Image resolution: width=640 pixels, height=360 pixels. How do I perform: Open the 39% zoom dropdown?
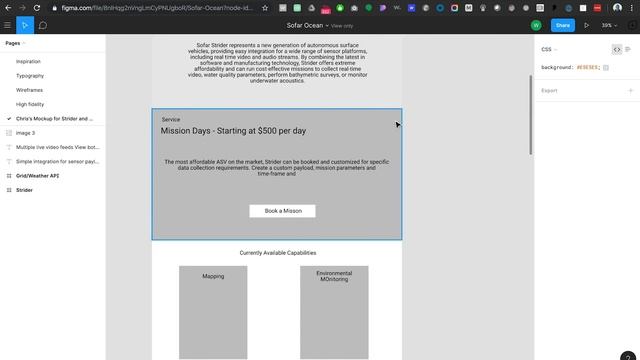click(x=609, y=25)
